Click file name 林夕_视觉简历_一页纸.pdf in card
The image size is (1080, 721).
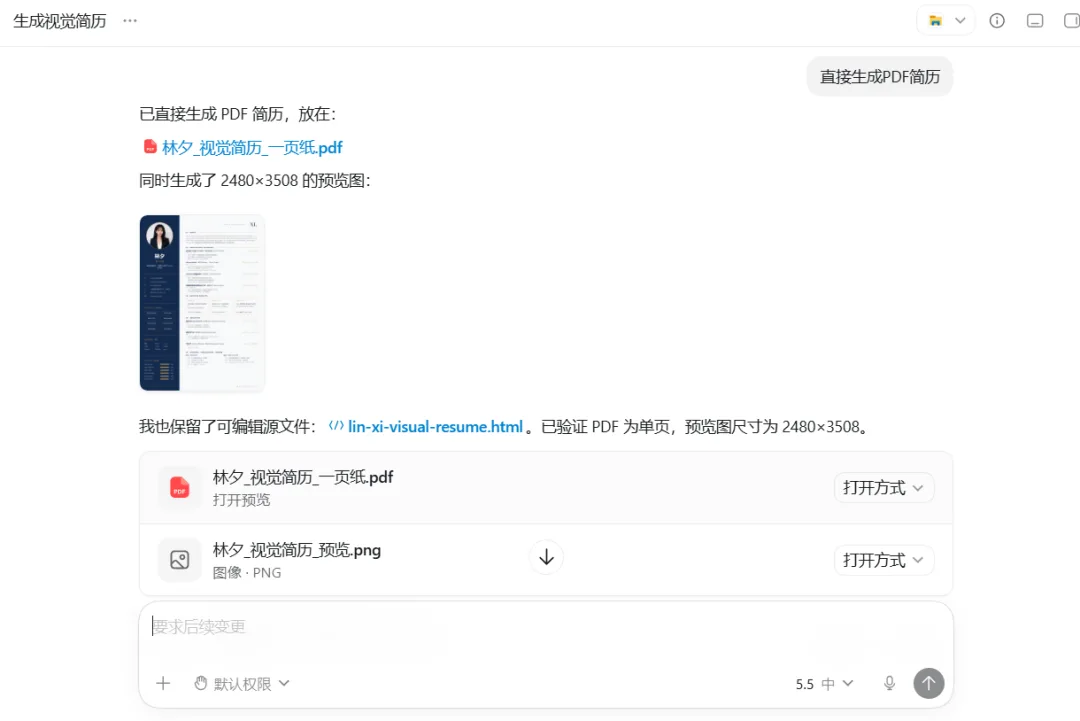[303, 477]
